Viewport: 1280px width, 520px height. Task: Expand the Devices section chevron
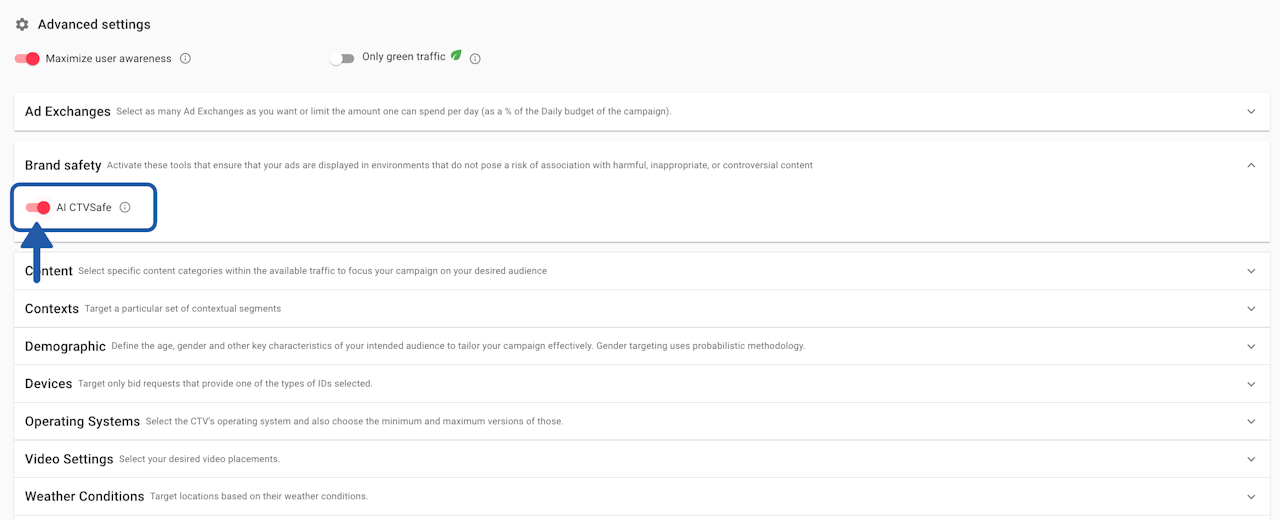click(x=1251, y=384)
